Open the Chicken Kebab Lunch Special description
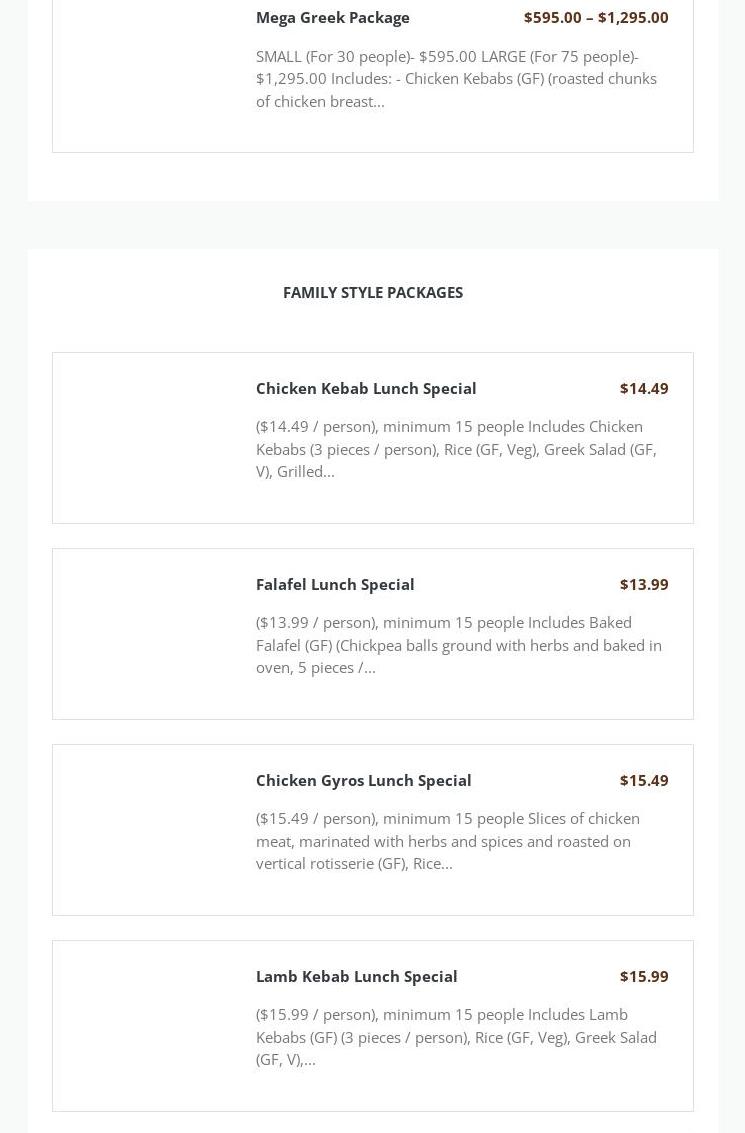The image size is (745, 1133). click(x=458, y=449)
